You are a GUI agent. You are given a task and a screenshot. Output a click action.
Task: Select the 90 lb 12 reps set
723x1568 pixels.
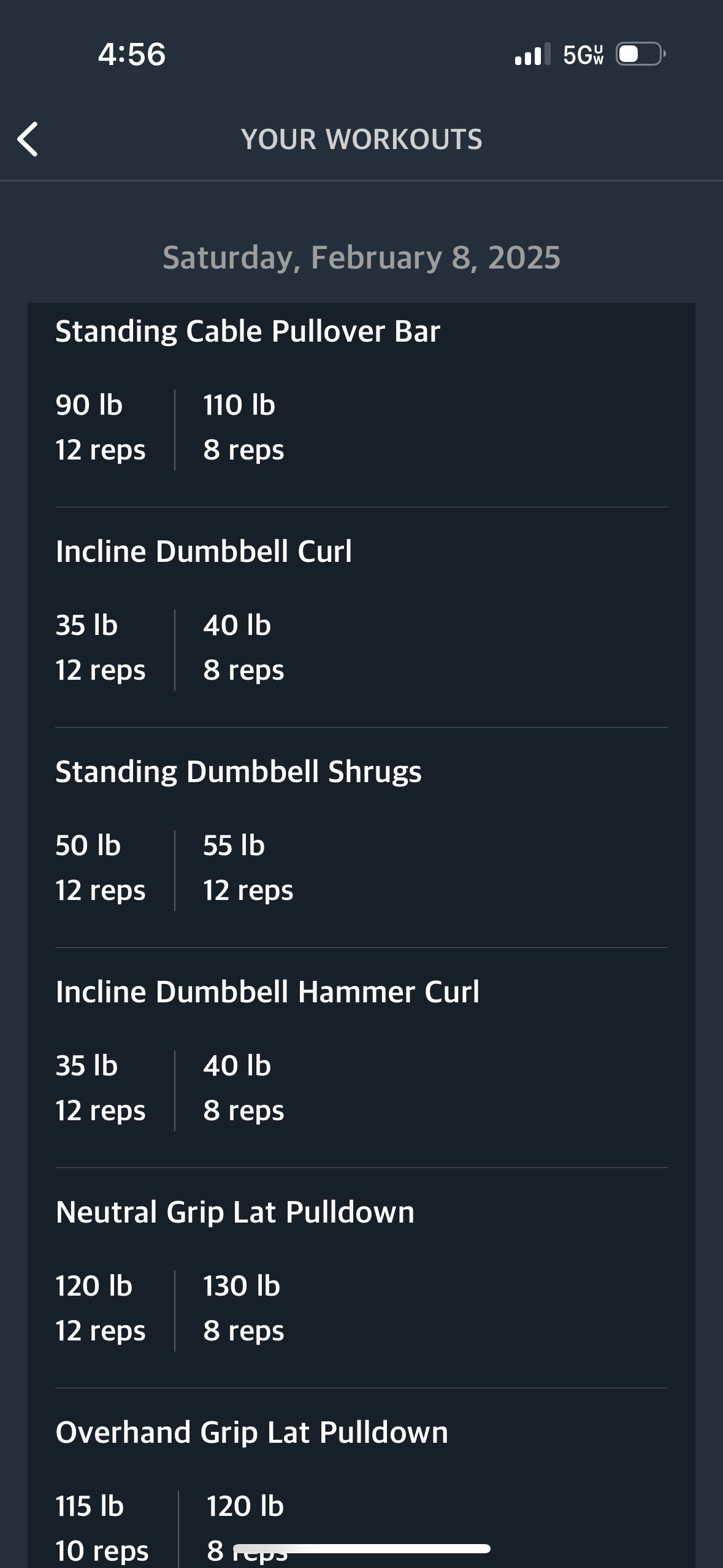pos(101,428)
